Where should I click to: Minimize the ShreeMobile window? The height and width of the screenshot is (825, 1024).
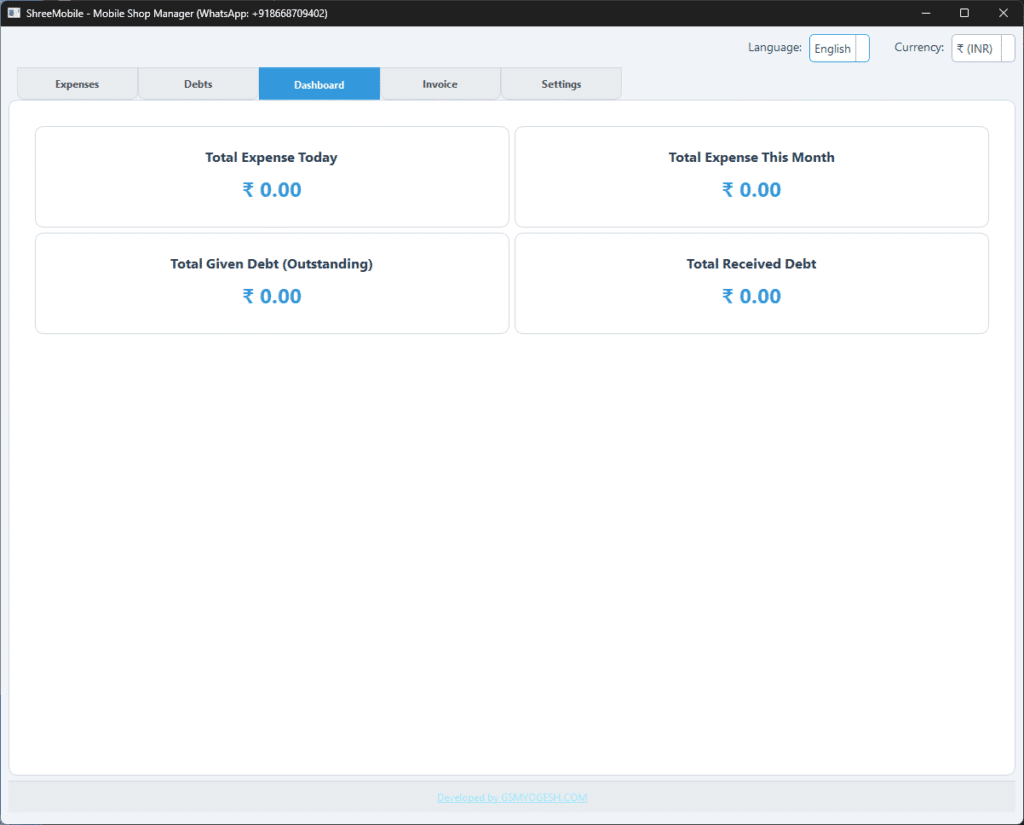click(x=925, y=13)
